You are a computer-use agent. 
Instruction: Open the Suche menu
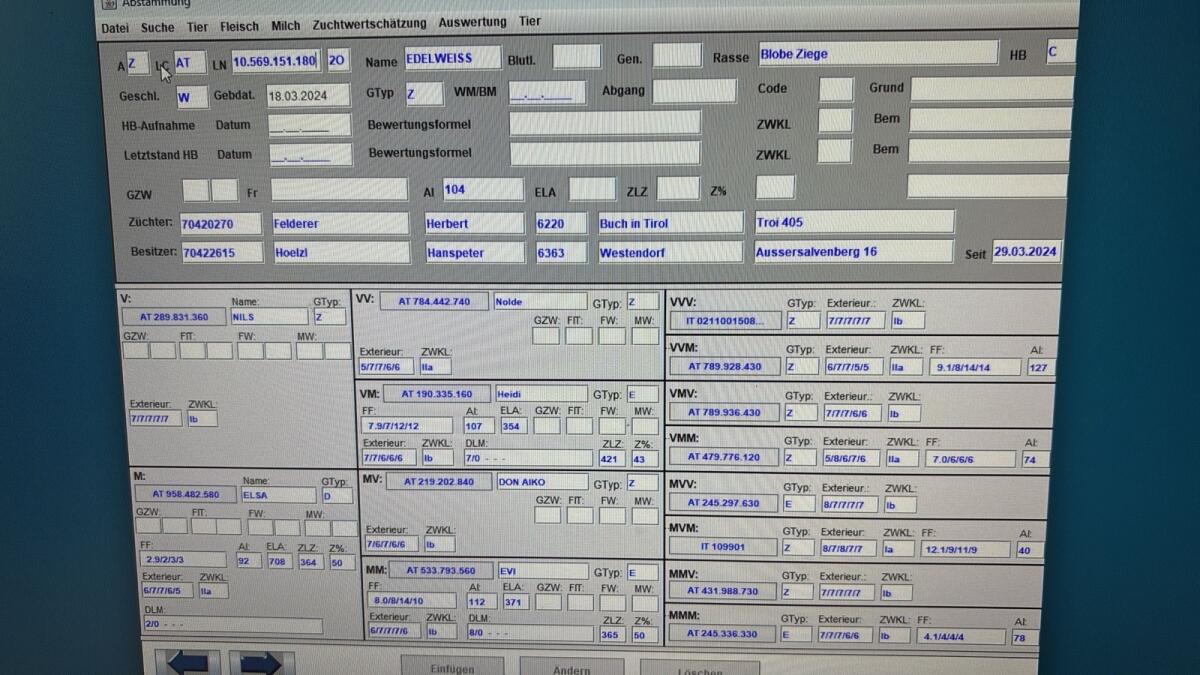157,27
